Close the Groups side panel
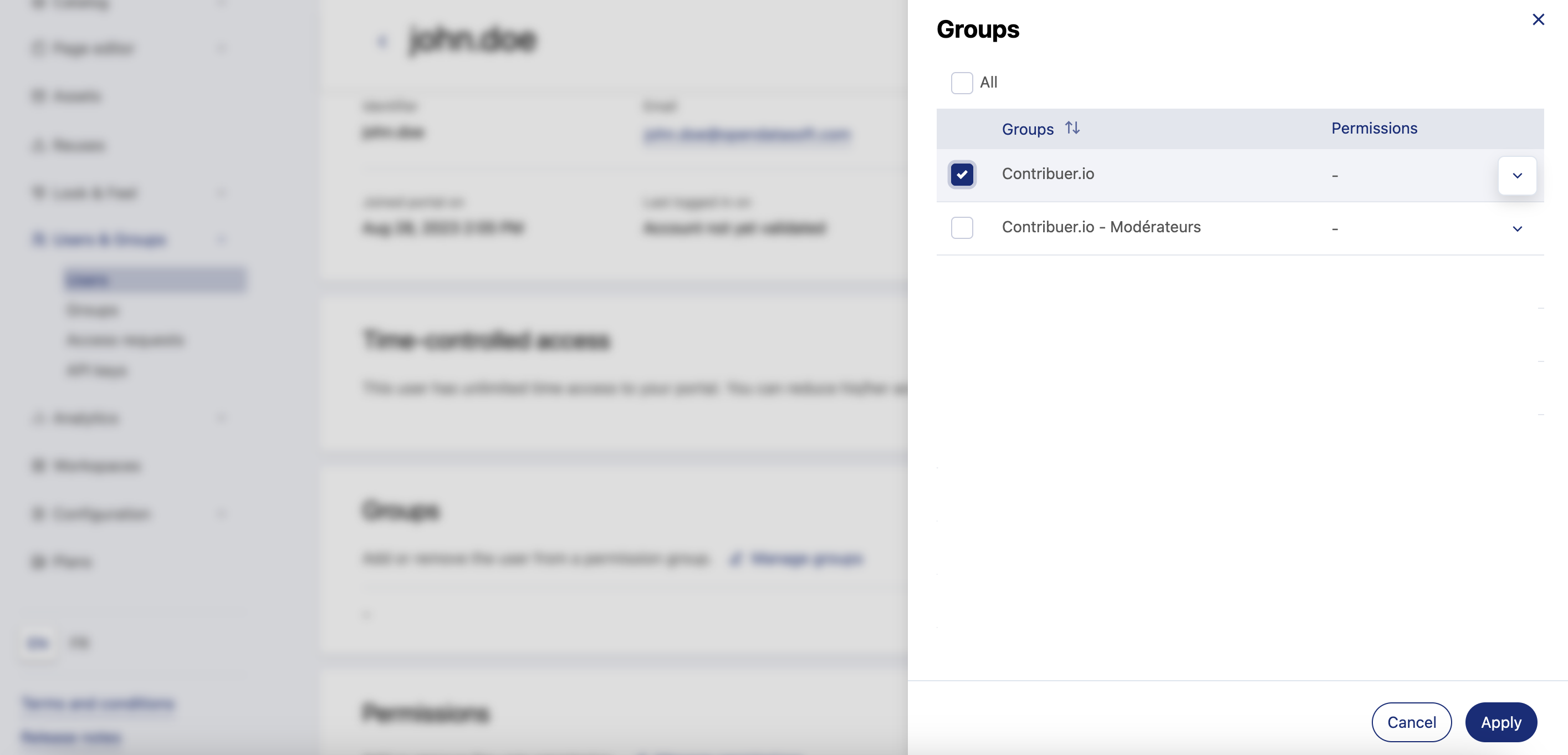 tap(1538, 20)
